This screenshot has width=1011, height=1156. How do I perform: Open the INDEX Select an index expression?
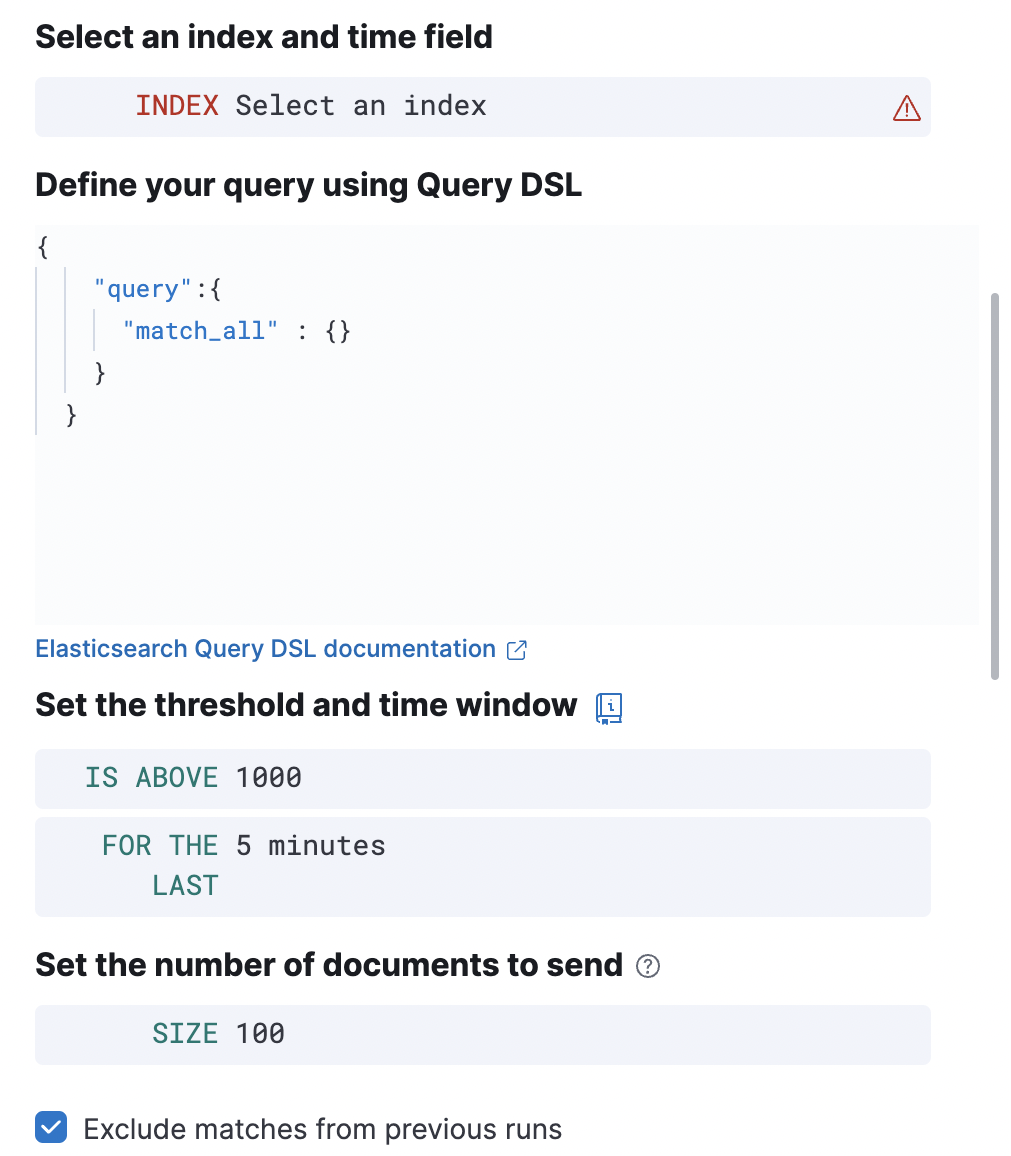click(311, 106)
